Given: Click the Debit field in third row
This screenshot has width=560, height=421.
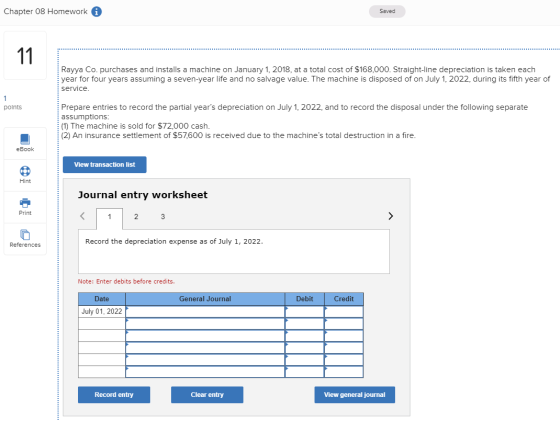Looking at the screenshot, I should pos(305,336).
